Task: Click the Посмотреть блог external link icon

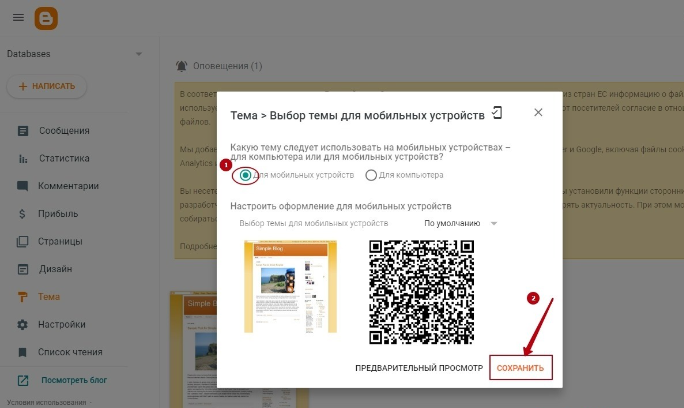Action: (x=23, y=381)
